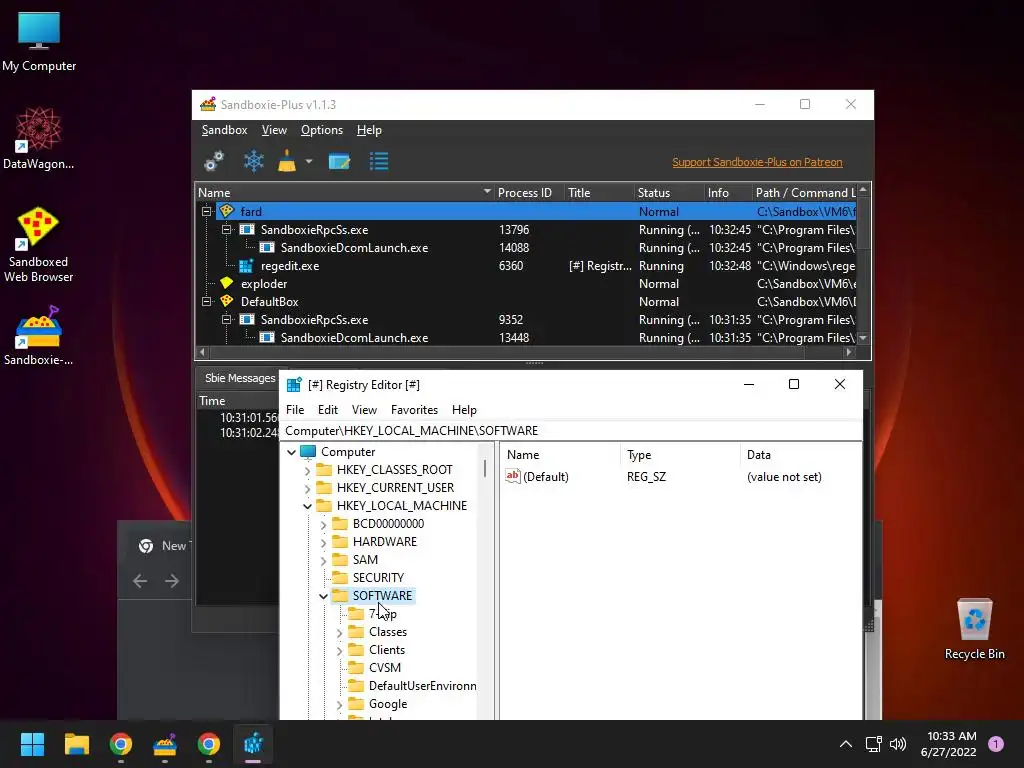This screenshot has height=768, width=1024.
Task: Collapse the Computer node in registry tree
Action: pos(291,452)
